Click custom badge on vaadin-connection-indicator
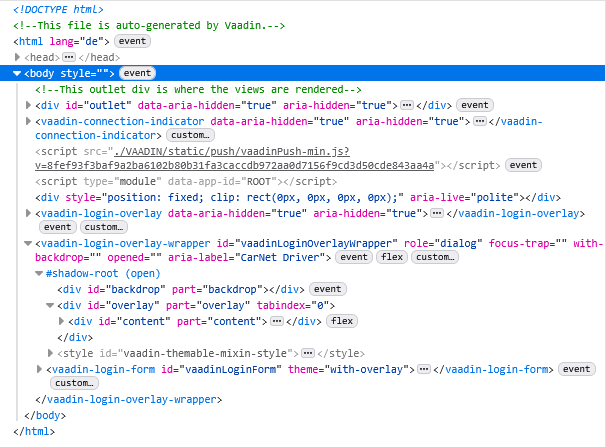Image resolution: width=606 pixels, height=447 pixels. click(x=190, y=135)
